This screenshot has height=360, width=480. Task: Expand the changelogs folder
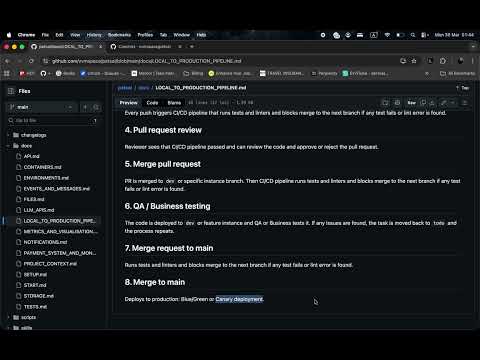coord(9,135)
